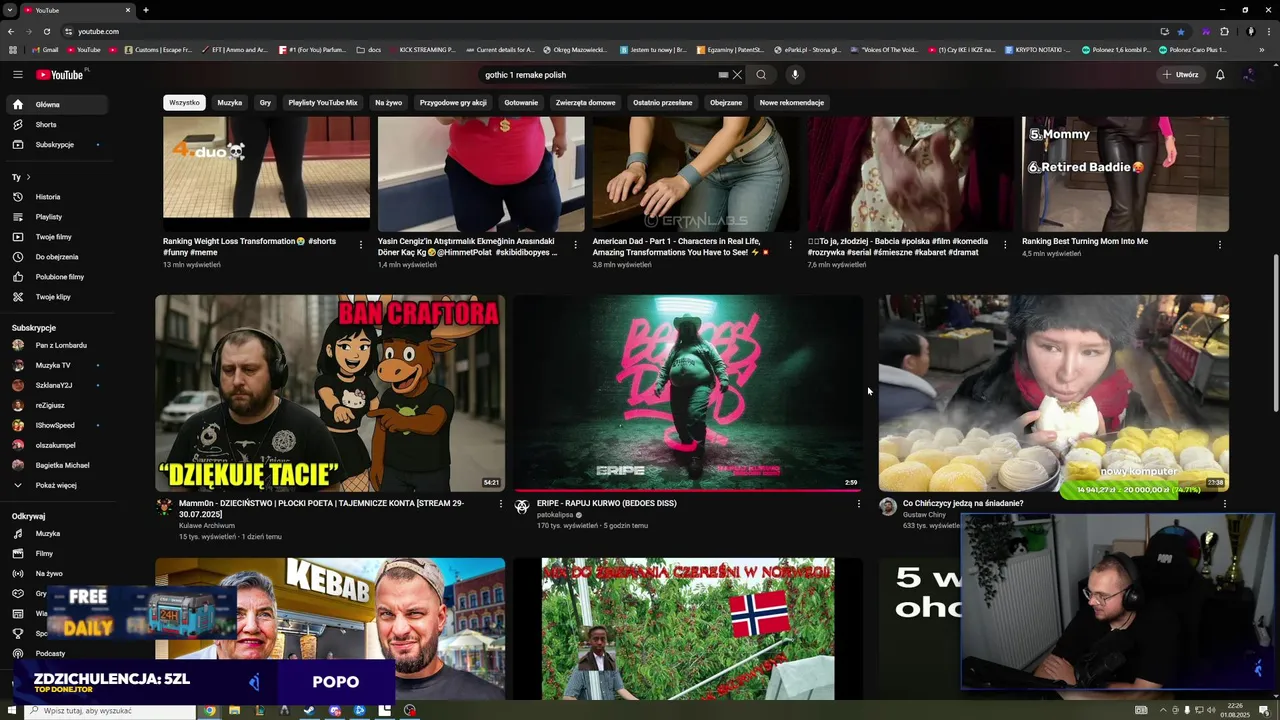This screenshot has height=720, width=1280.
Task: Click the magnifier search button
Action: click(761, 75)
